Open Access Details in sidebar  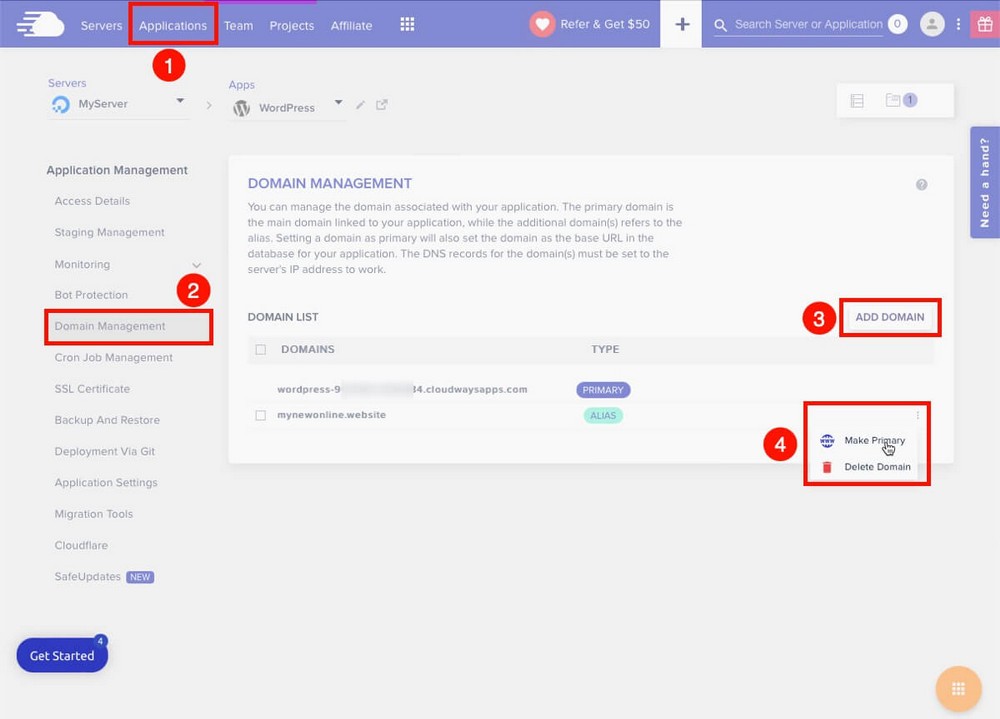click(92, 201)
